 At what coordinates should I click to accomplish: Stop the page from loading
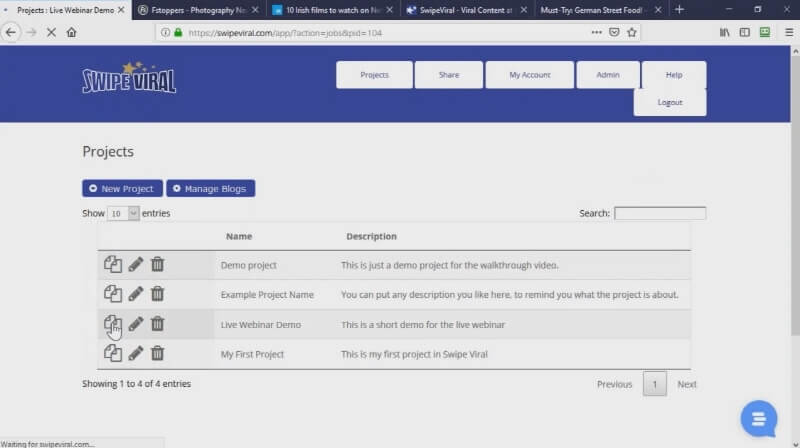51,33
